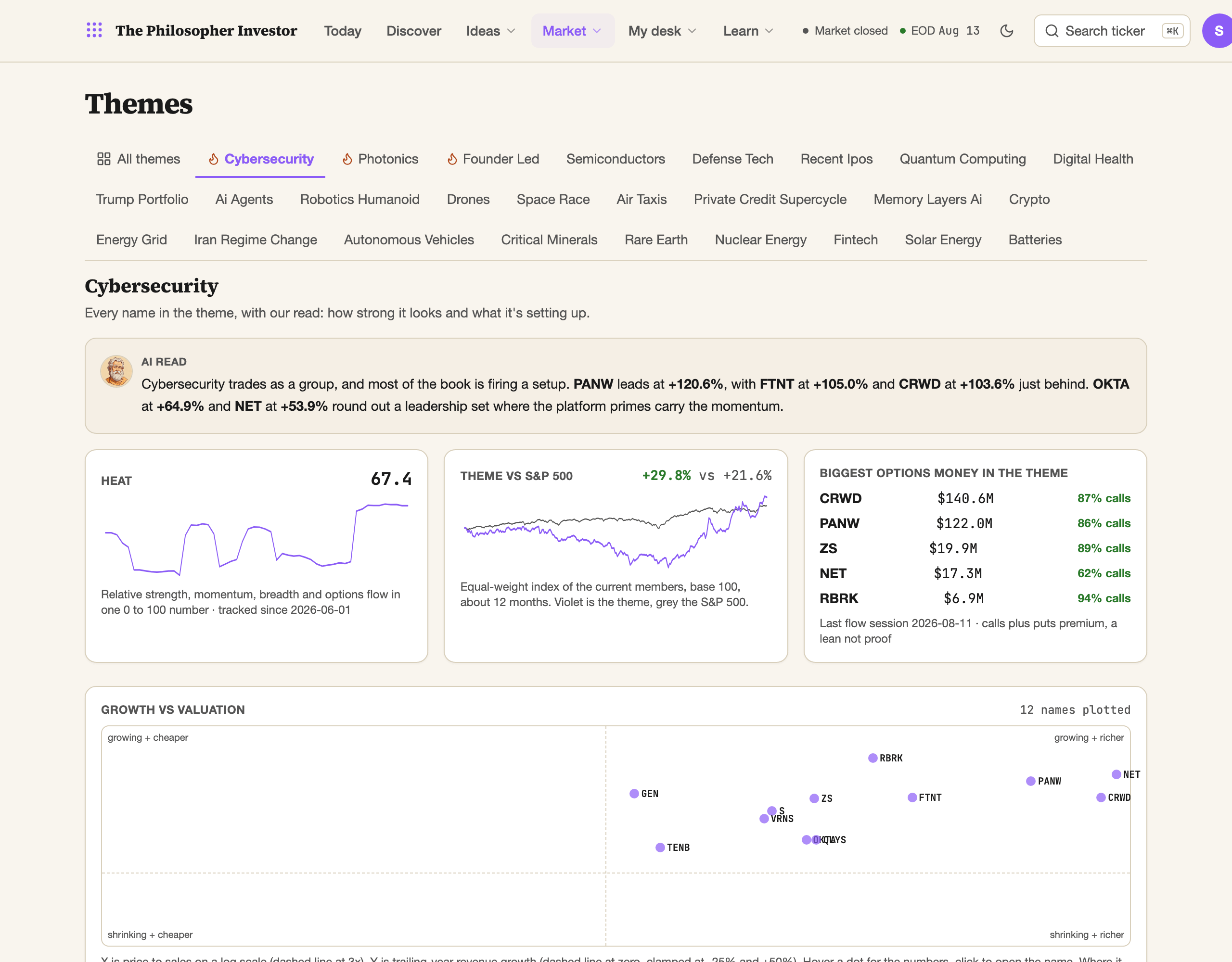Click the philosopher avatar in AI Read

pos(116,371)
